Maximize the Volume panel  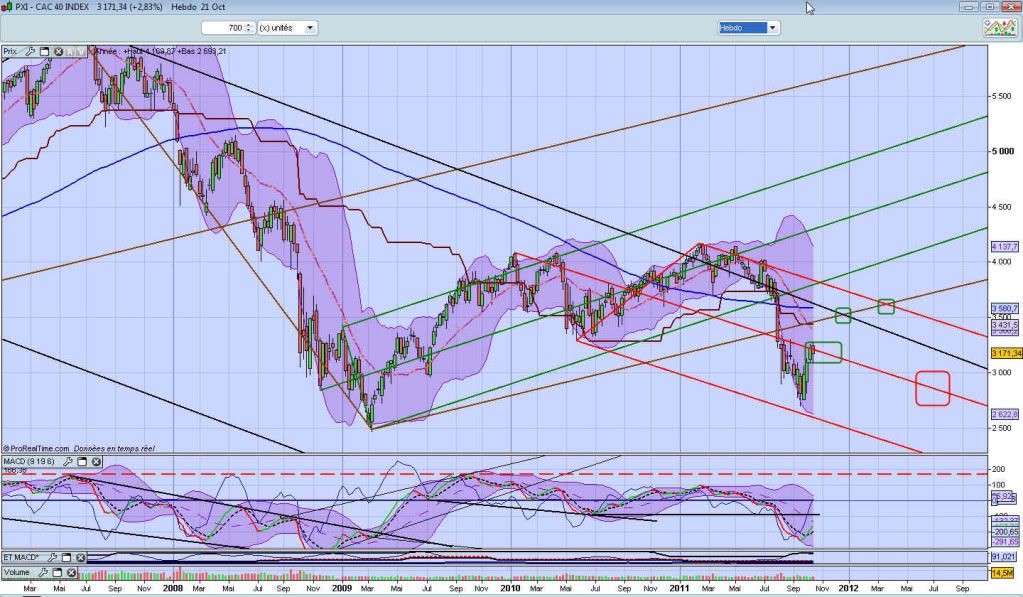[x=55, y=572]
